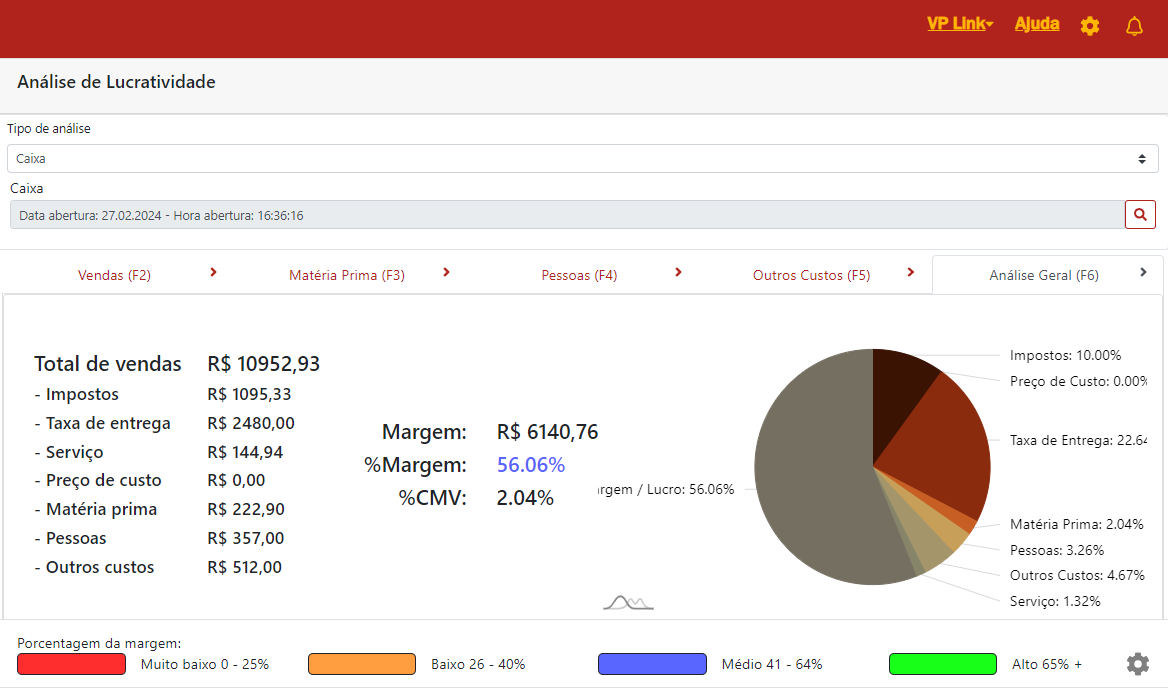Viewport: 1168px width, 688px height.
Task: Click the chevron after the Pessoas tab
Action: pos(678,272)
